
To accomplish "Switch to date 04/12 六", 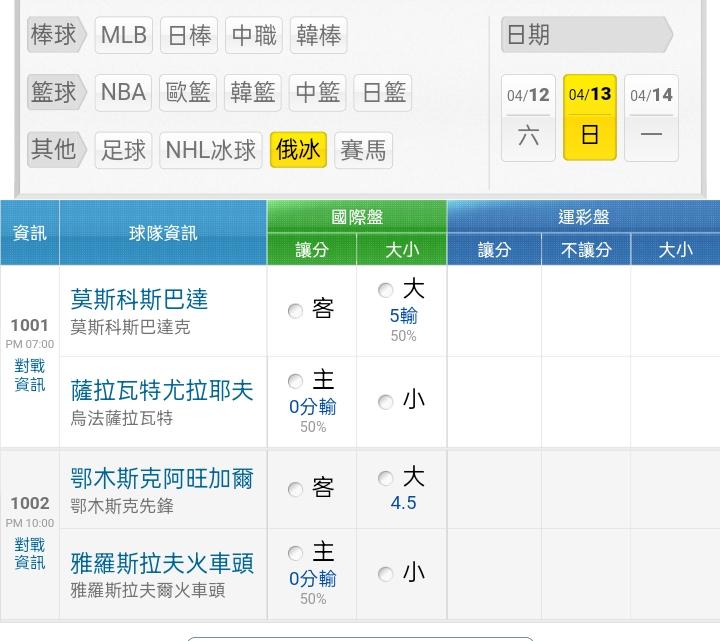I will point(529,118).
